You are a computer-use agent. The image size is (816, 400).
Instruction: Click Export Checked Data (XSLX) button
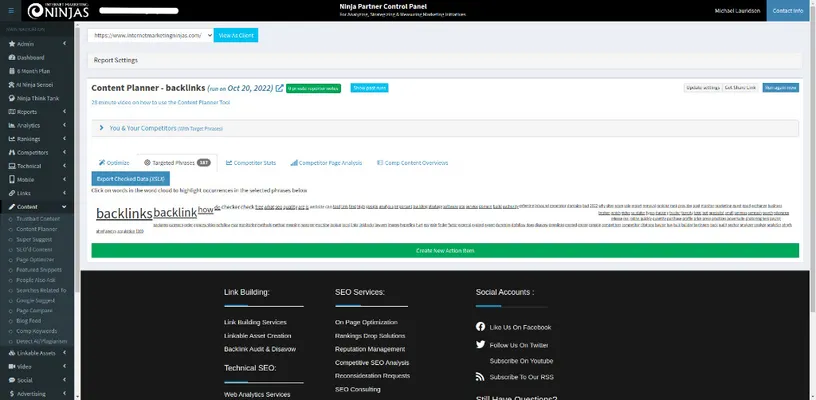coord(130,178)
